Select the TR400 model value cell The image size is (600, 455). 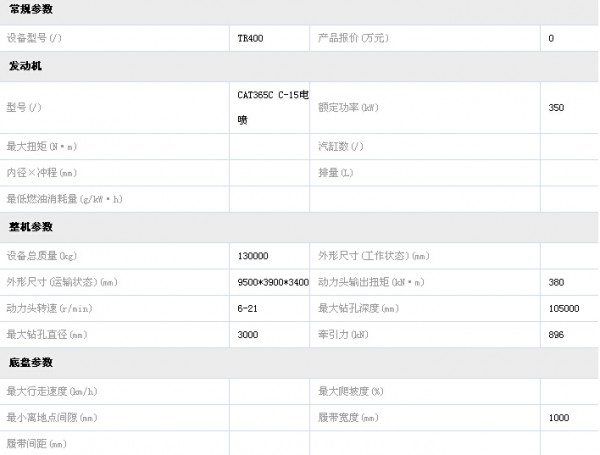pos(250,38)
